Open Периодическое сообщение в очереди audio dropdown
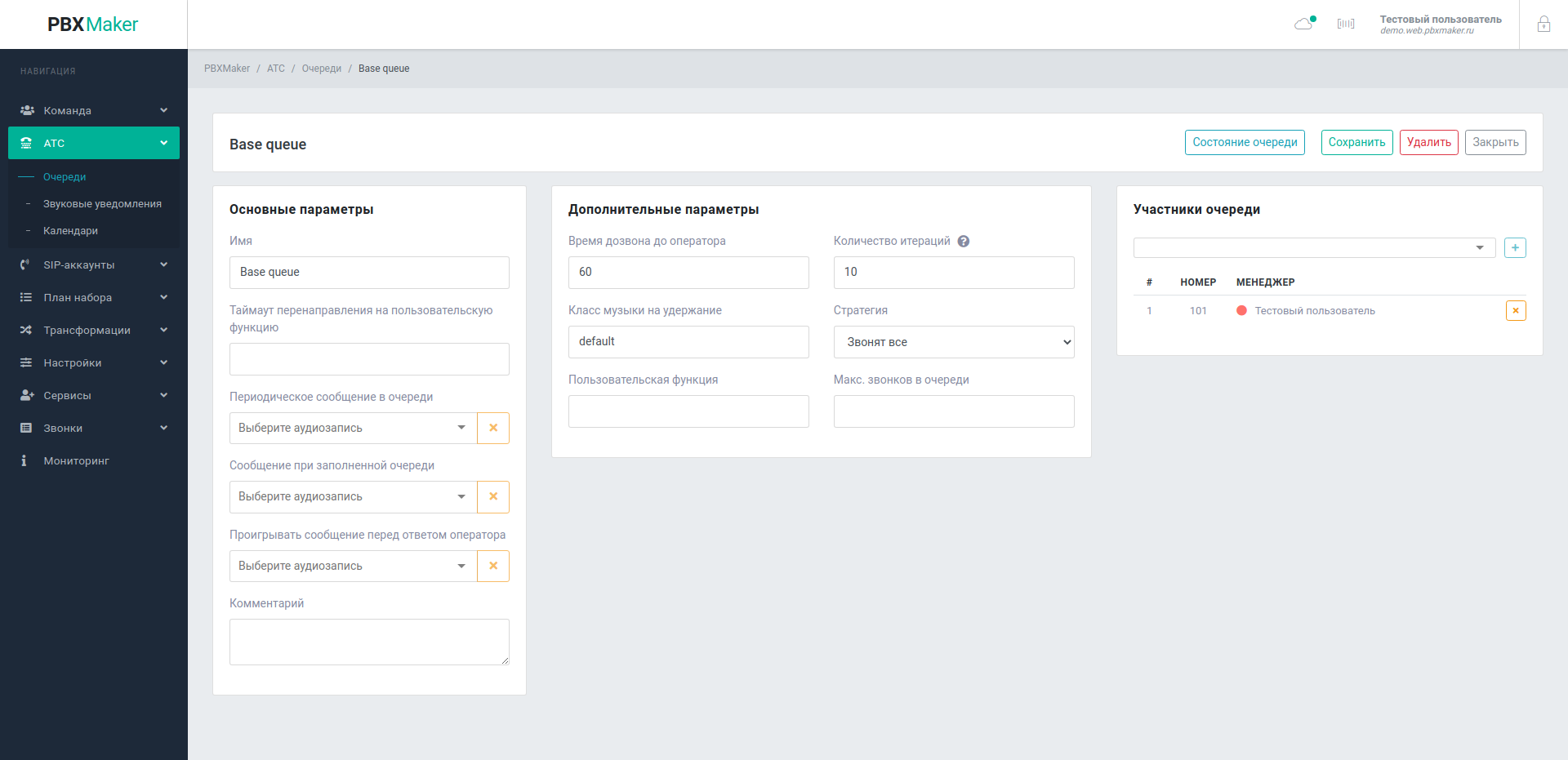The image size is (1568, 760). pos(353,429)
